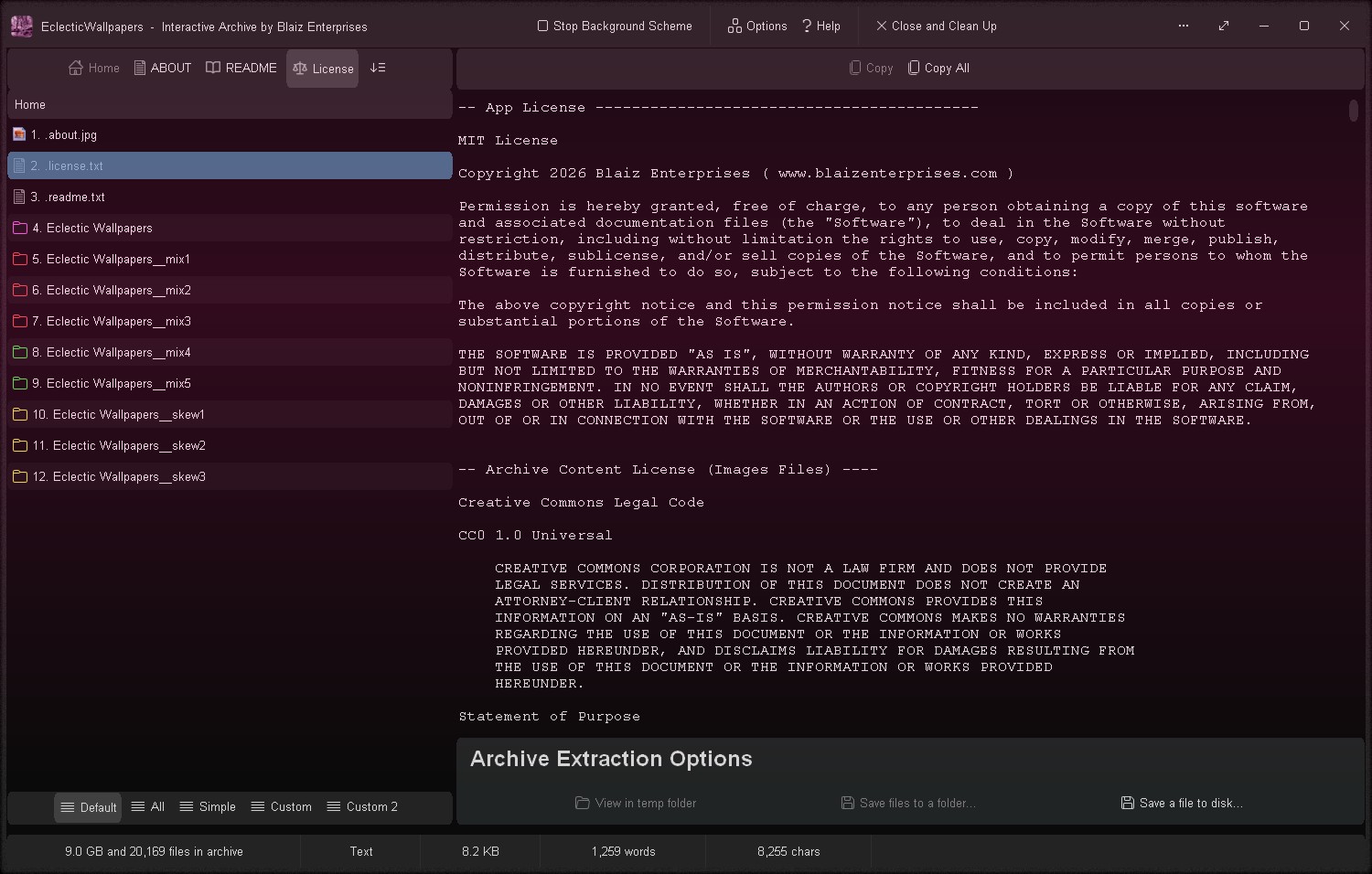Switch list view to All

click(x=147, y=807)
